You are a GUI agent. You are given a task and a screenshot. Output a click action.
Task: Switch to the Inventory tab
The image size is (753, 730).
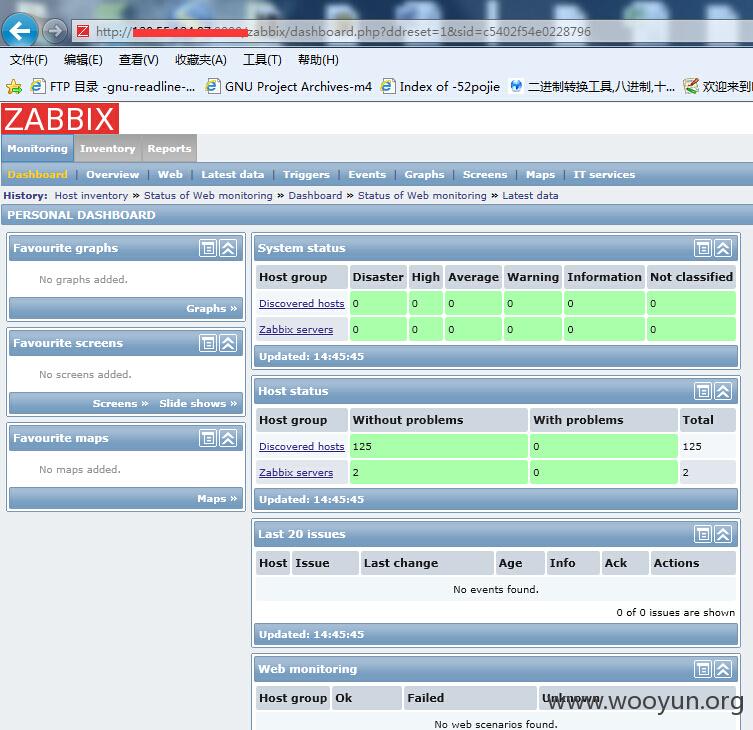108,148
